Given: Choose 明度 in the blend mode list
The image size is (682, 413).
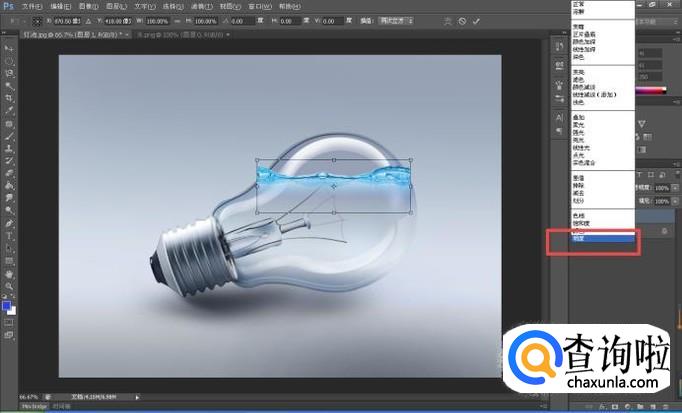Looking at the screenshot, I should coord(599,240).
